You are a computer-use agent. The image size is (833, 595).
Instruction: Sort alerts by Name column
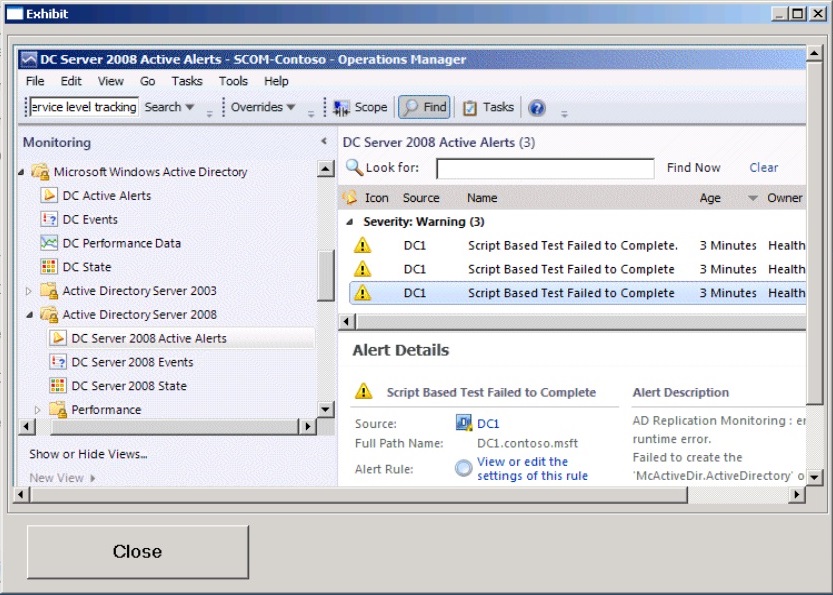coord(482,198)
